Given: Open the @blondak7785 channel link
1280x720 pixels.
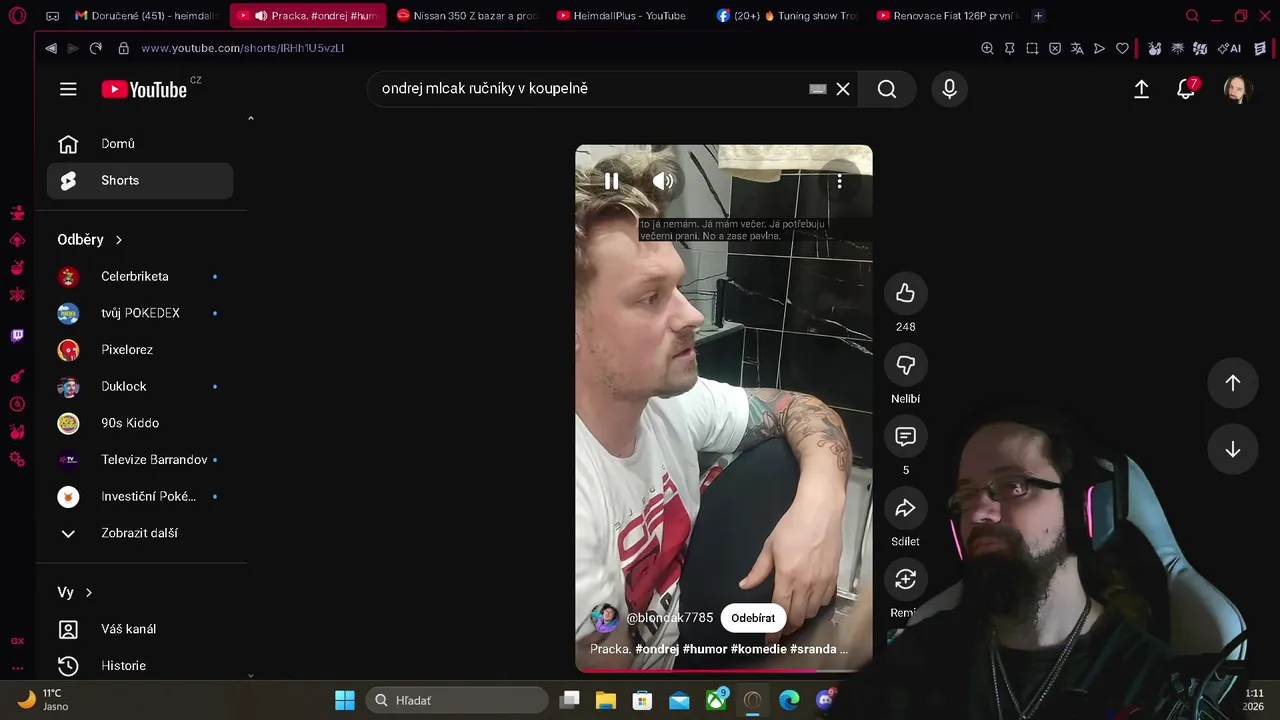Looking at the screenshot, I should tap(669, 618).
